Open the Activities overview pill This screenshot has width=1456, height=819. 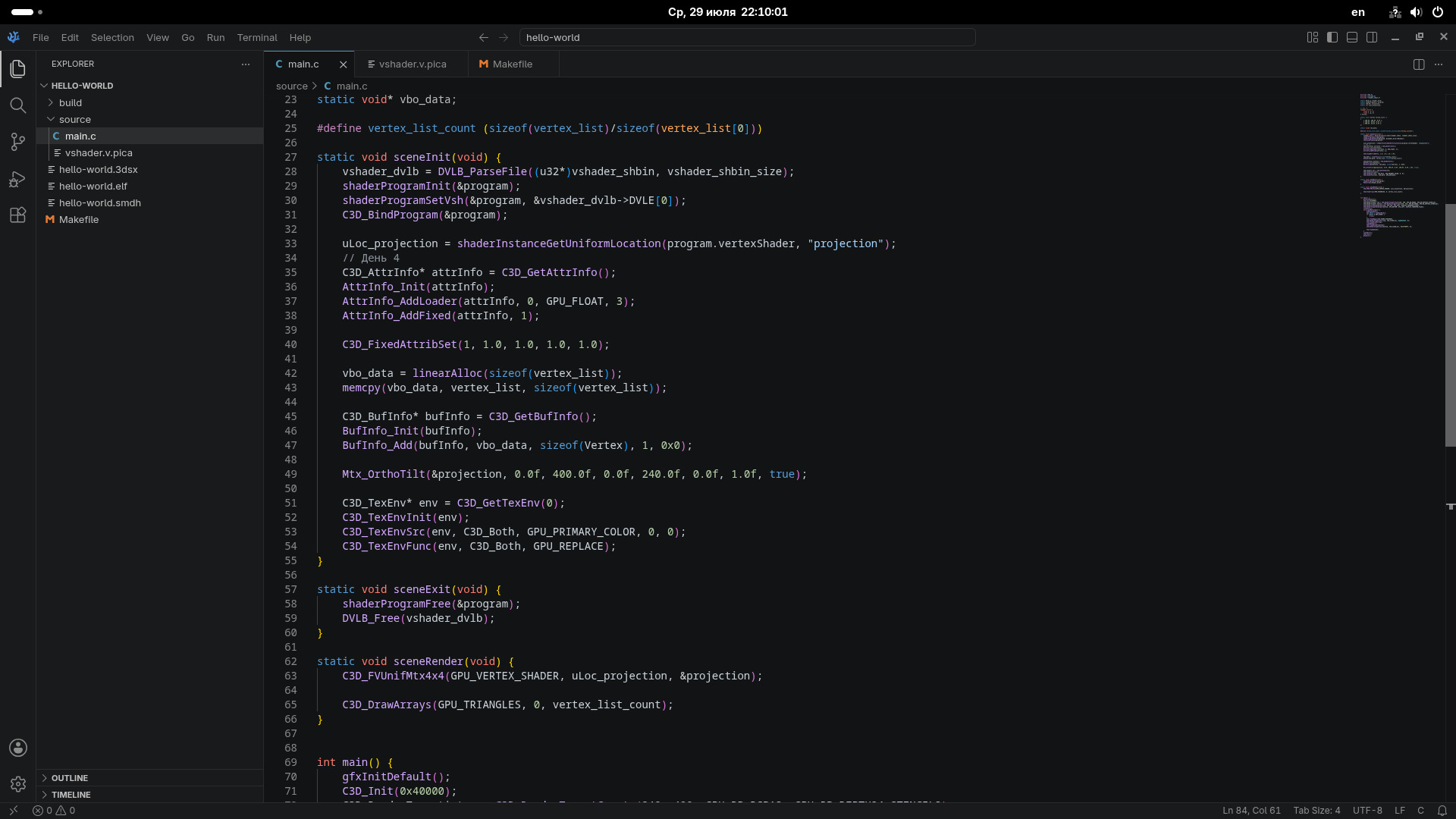click(27, 12)
